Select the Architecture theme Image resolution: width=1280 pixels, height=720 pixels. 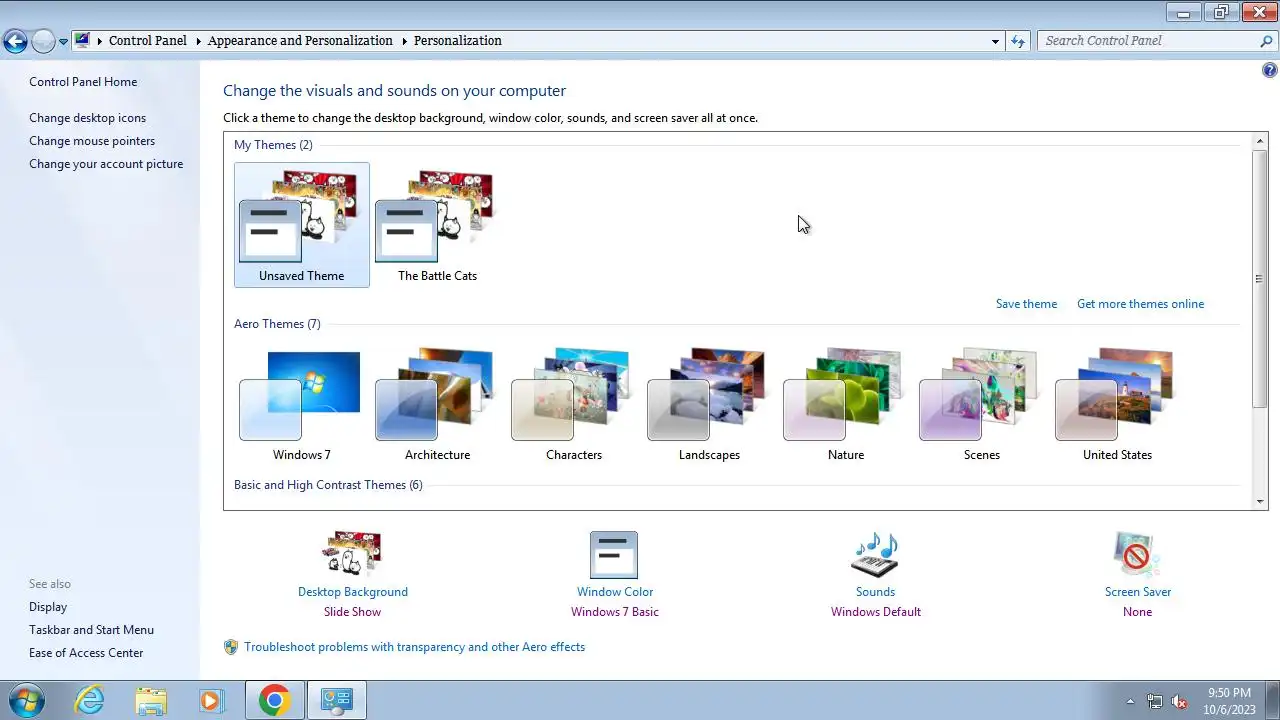coord(437,404)
